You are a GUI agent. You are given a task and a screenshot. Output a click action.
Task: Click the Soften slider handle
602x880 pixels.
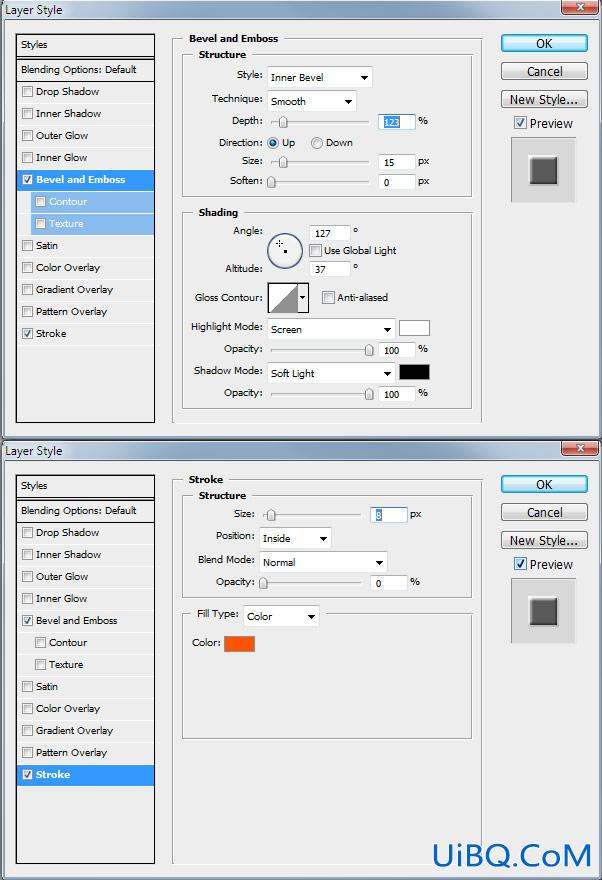coord(272,182)
